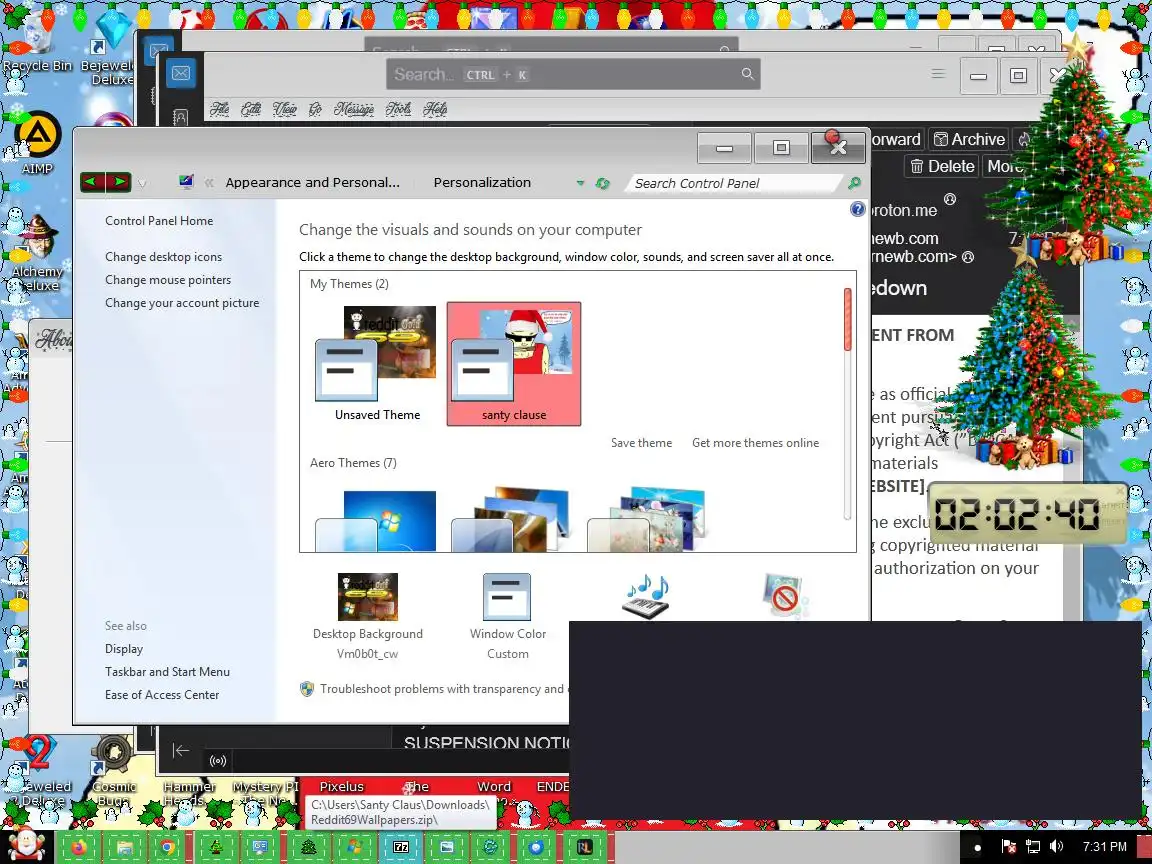Image resolution: width=1152 pixels, height=864 pixels.
Task: Select the Characters Aero theme thumbnail
Action: pyautogui.click(x=648, y=519)
